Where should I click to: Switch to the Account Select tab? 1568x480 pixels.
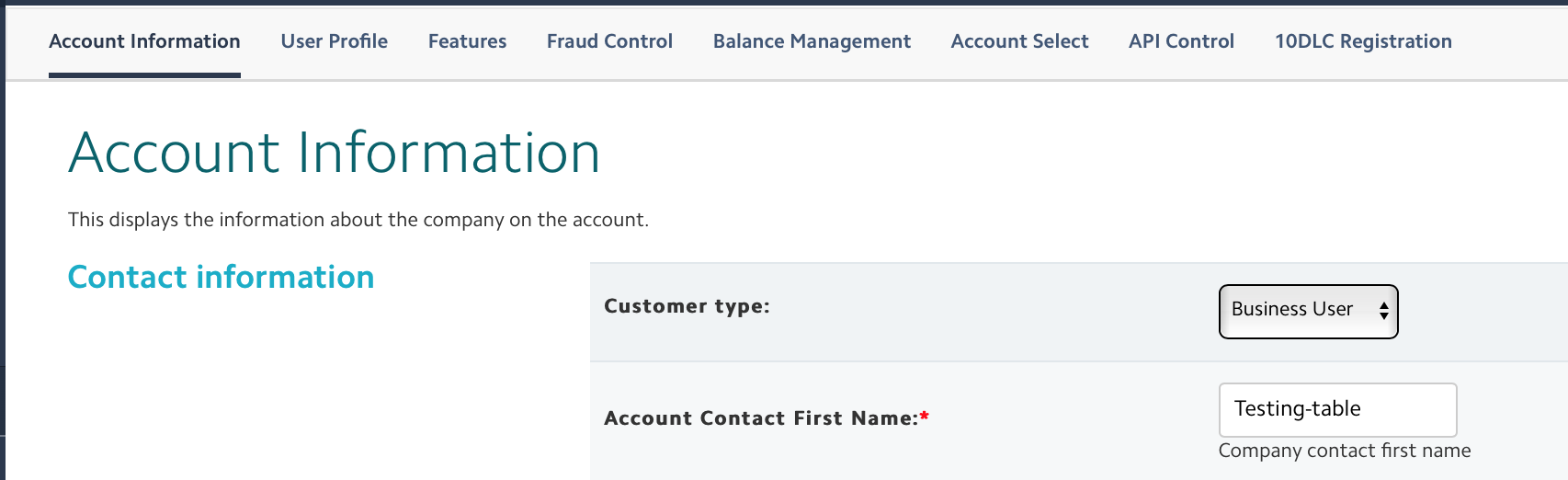point(1019,41)
